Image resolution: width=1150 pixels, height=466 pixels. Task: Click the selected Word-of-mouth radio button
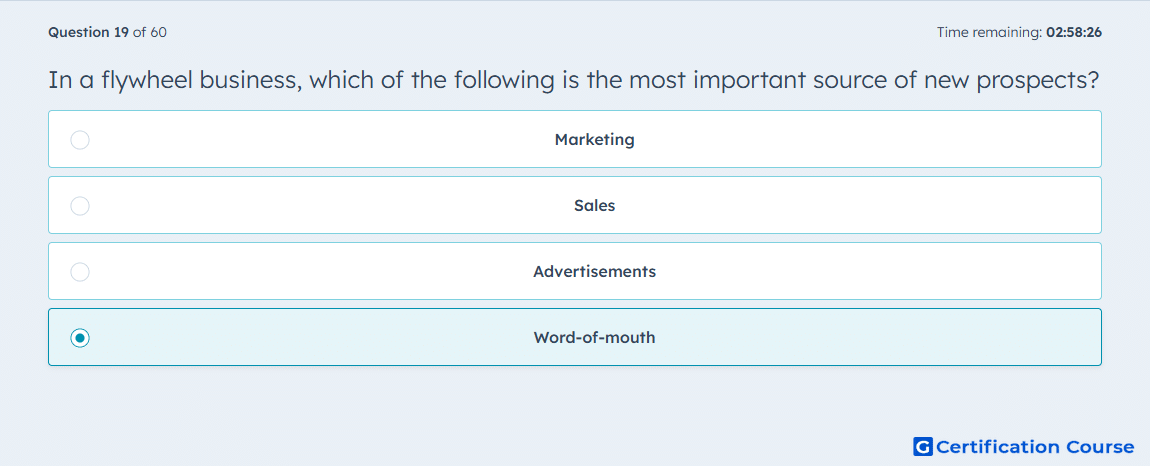[x=80, y=338]
